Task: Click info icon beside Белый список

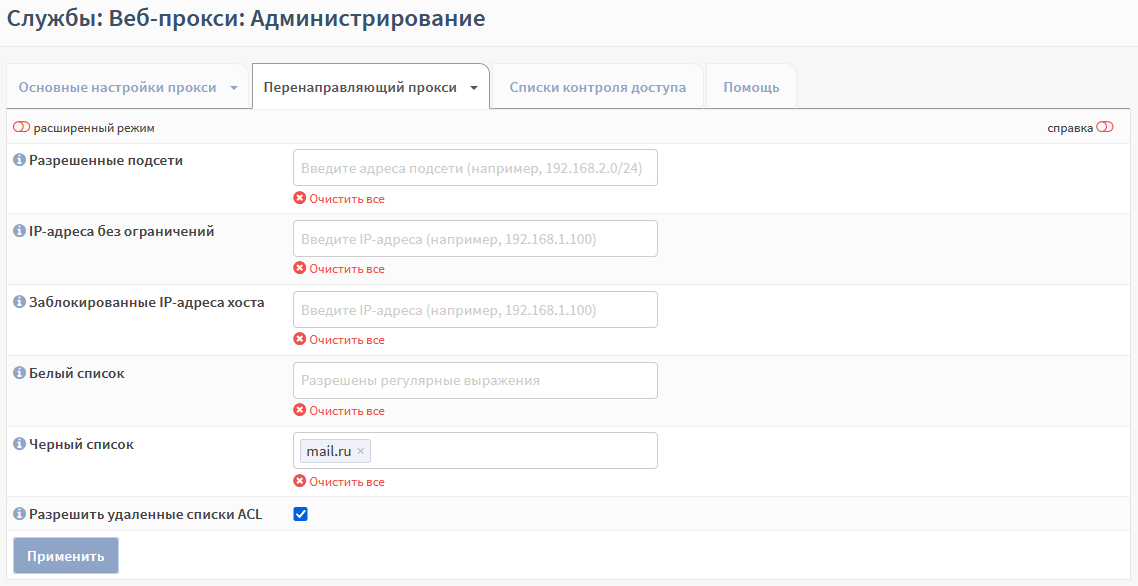Action: [x=20, y=373]
